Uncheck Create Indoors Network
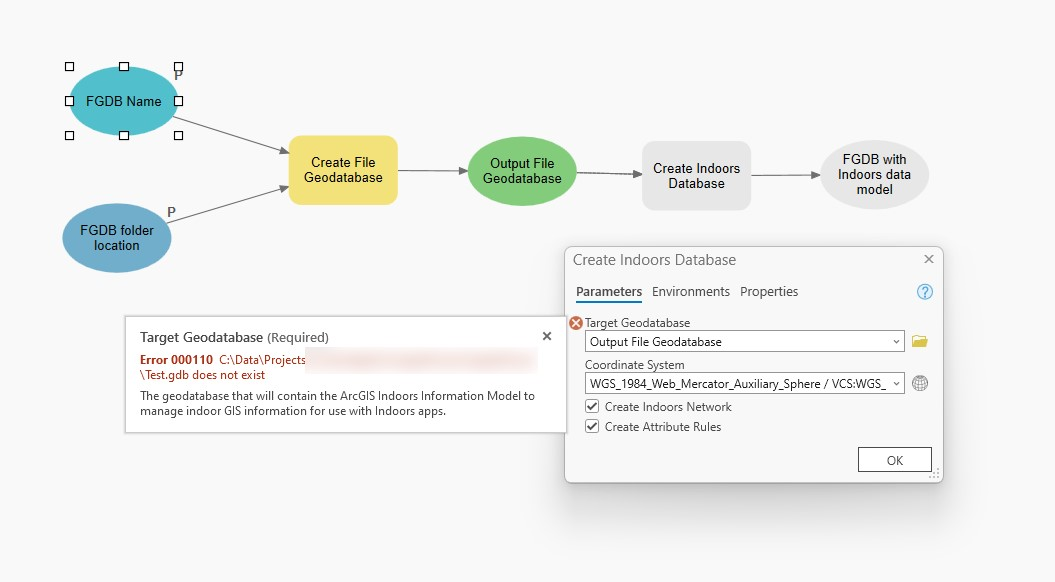 (x=592, y=406)
